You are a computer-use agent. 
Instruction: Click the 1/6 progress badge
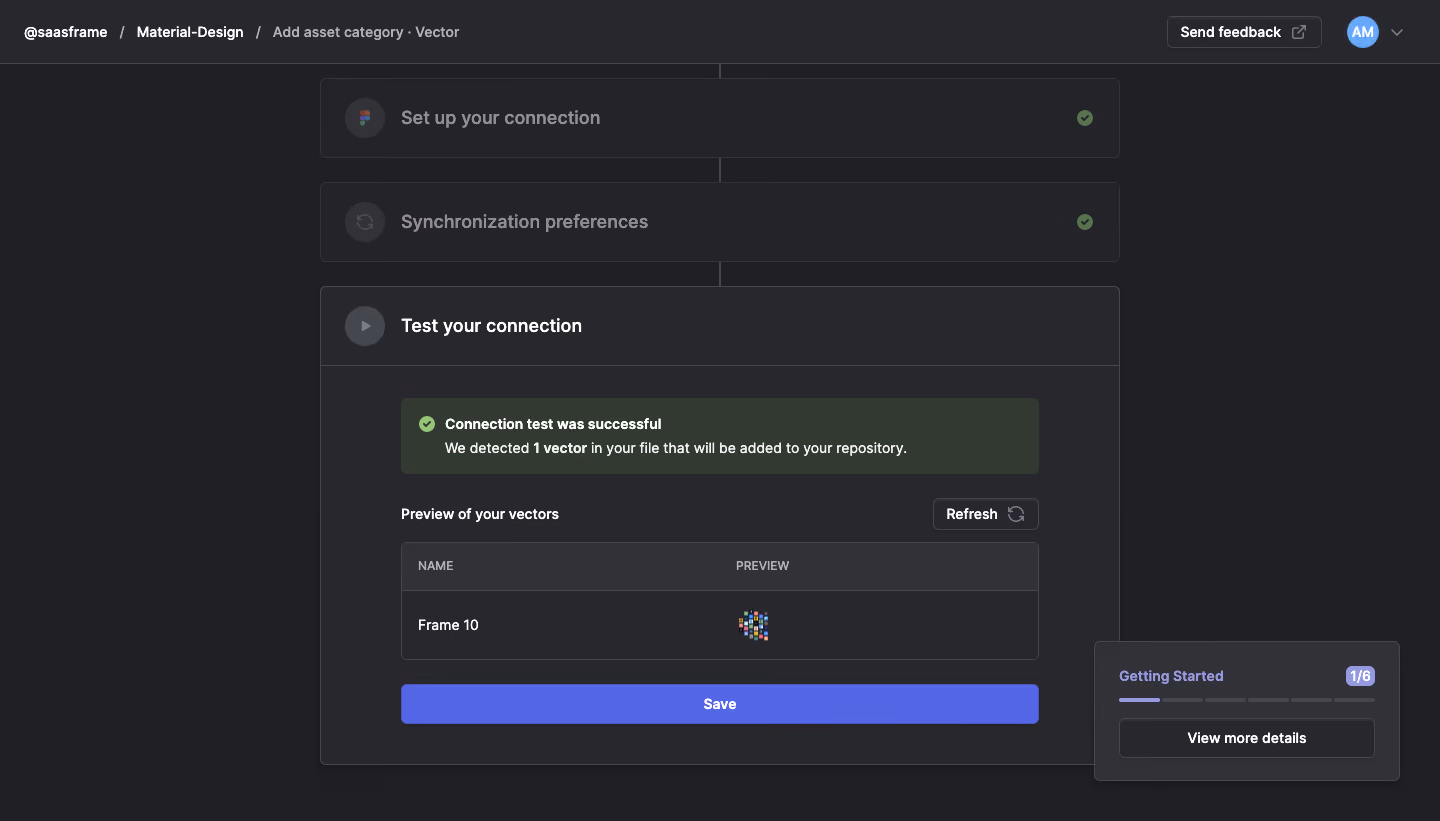click(x=1360, y=676)
